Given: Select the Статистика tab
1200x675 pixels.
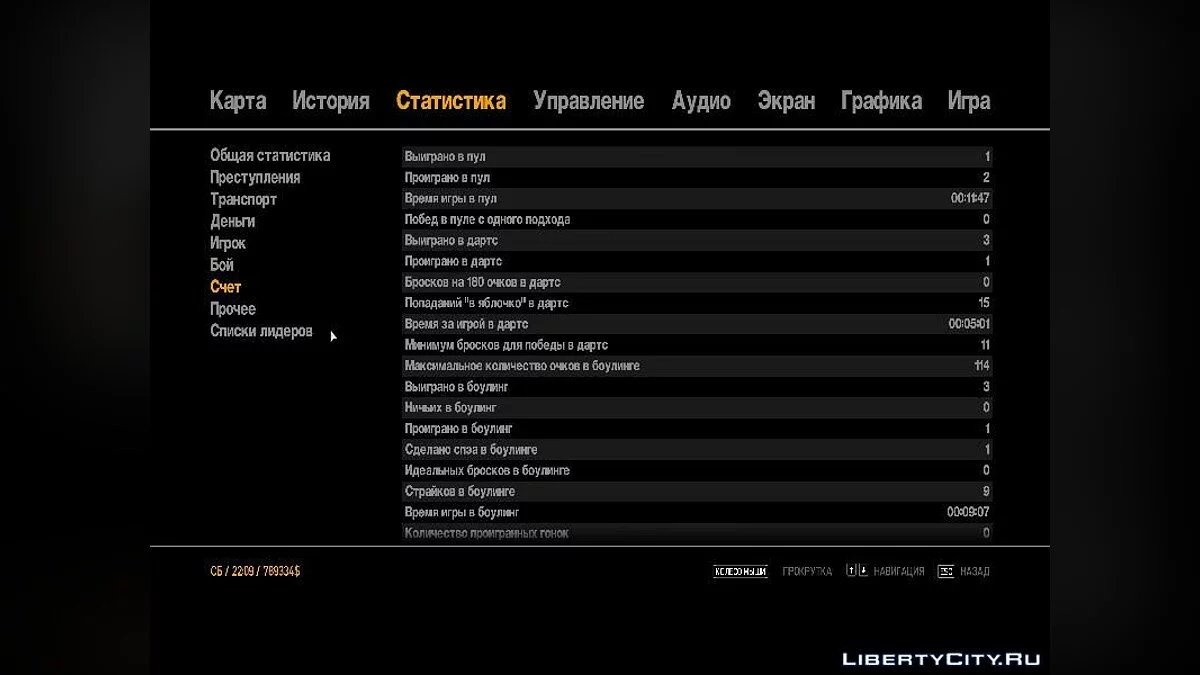Looking at the screenshot, I should 451,101.
